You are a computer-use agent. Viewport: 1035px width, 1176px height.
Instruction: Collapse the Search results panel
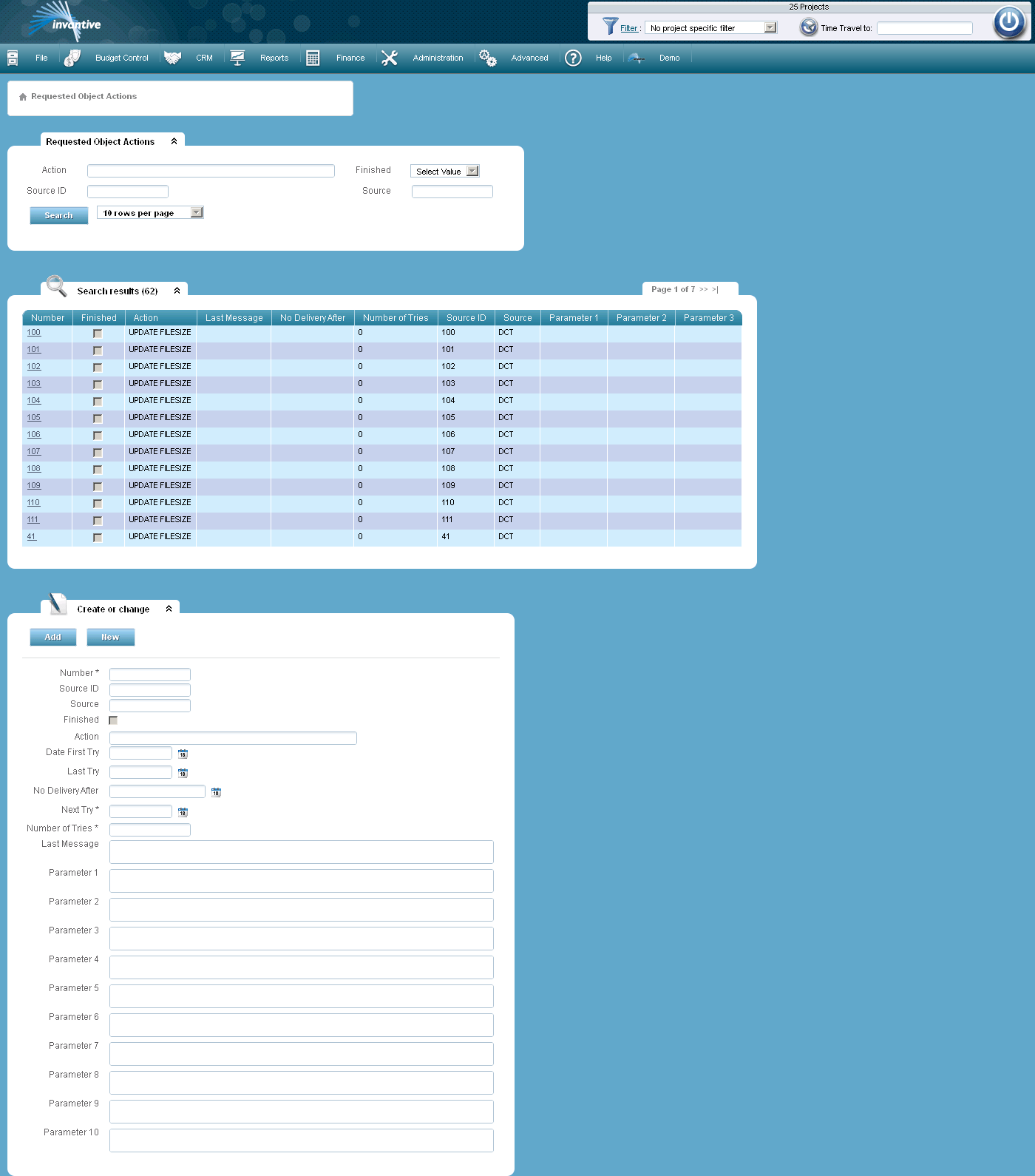(177, 291)
